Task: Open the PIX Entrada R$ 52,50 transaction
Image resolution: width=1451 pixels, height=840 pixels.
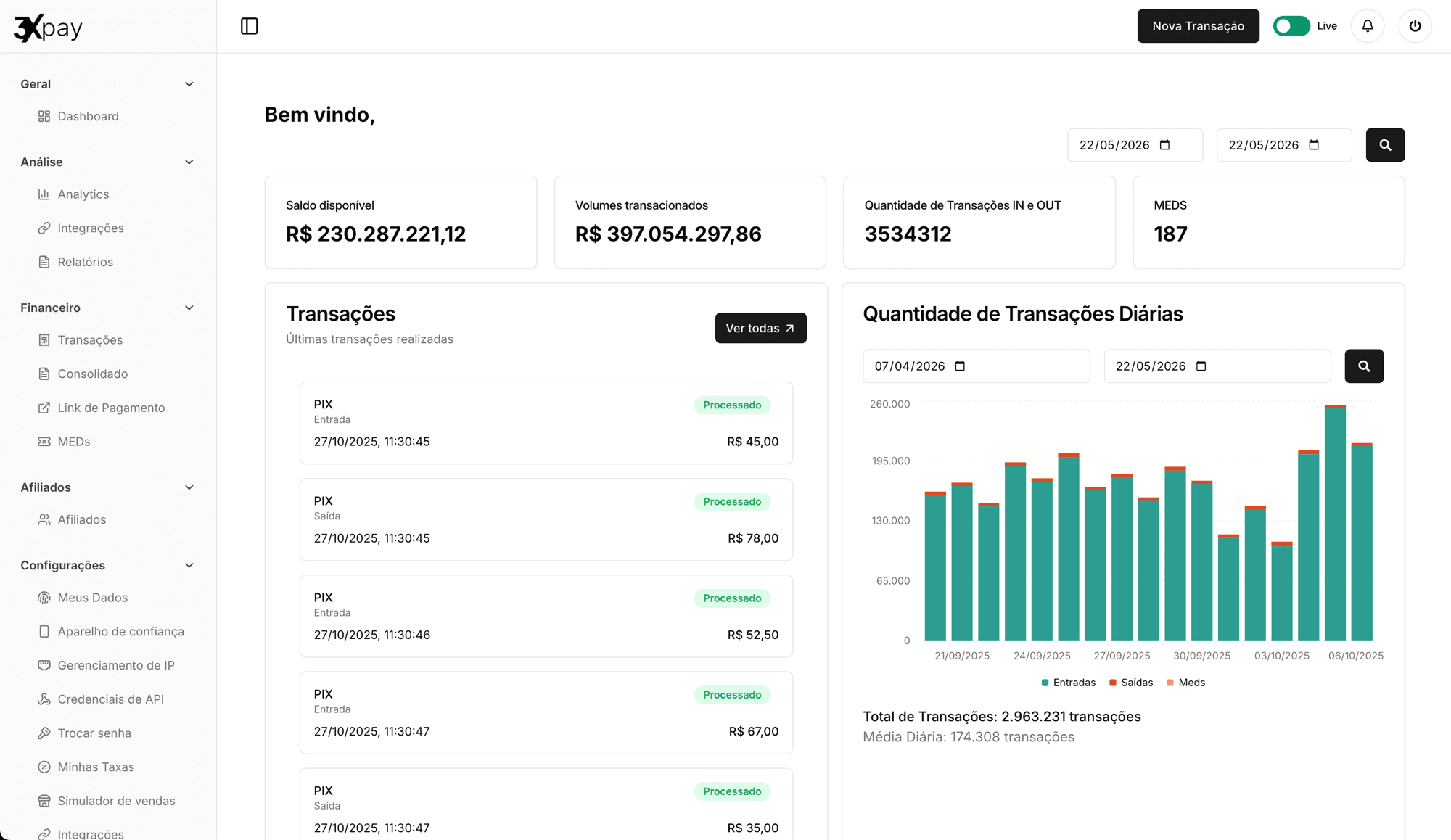Action: coord(546,616)
